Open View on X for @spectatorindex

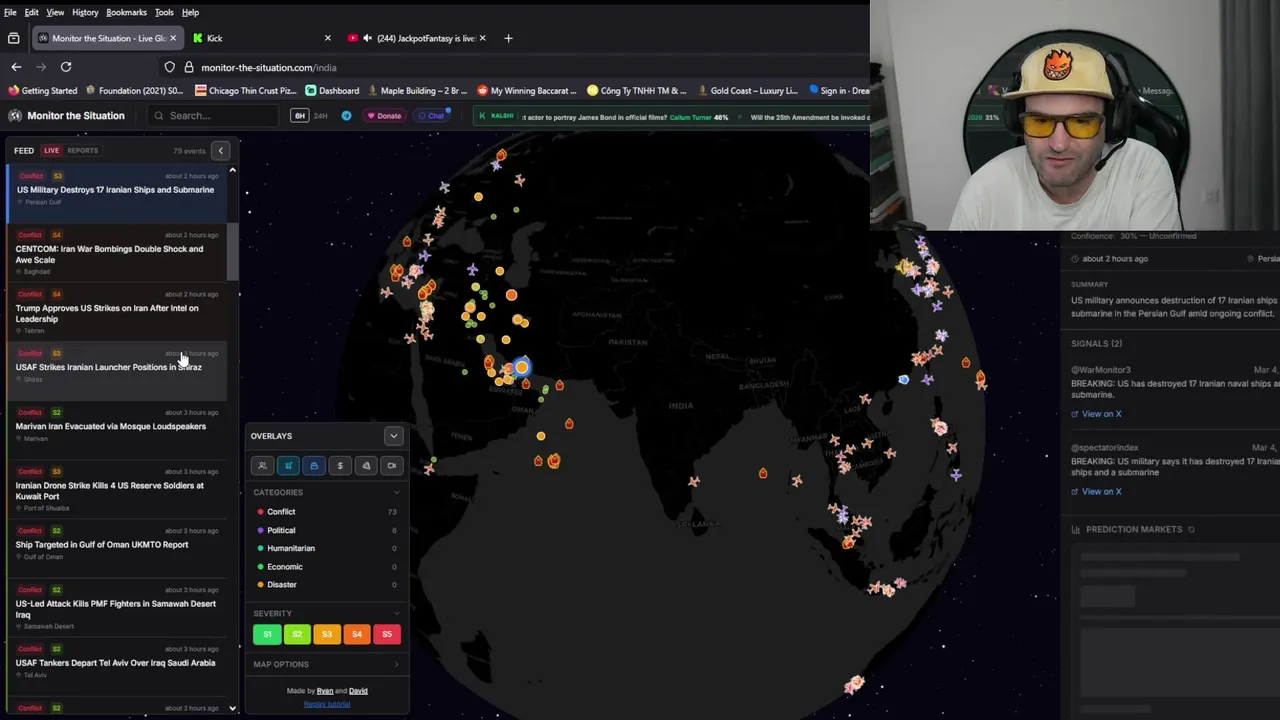coord(1096,492)
